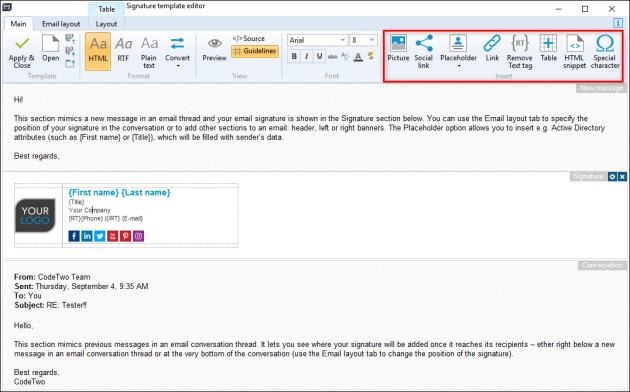Open a template with the Open icon

click(x=51, y=49)
